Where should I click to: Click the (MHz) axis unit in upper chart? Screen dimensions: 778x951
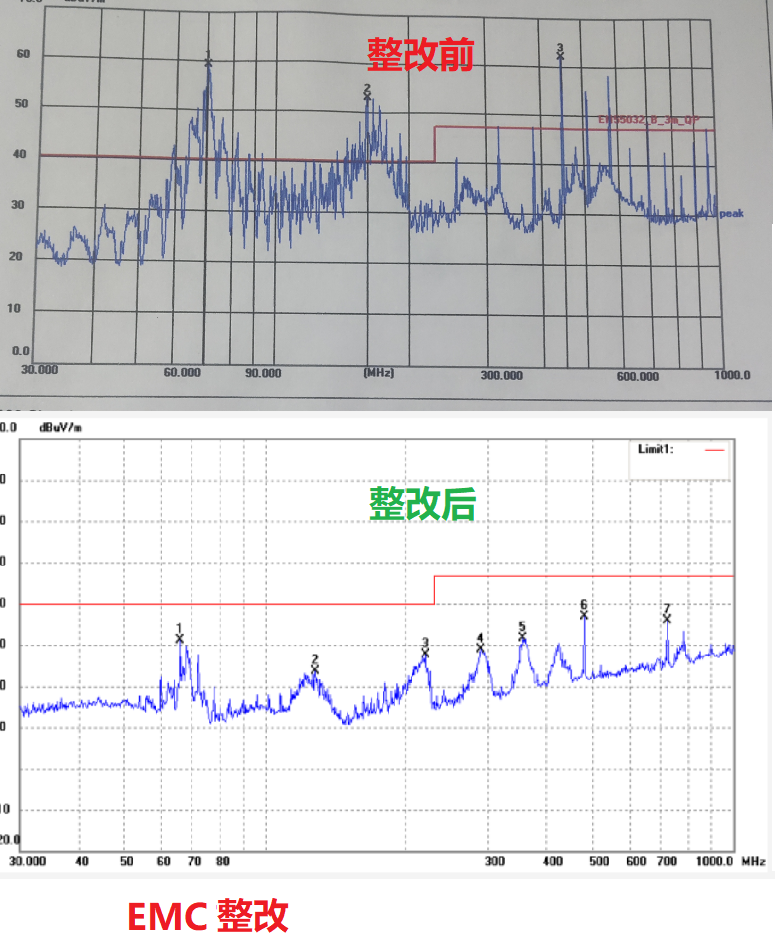[x=379, y=372]
